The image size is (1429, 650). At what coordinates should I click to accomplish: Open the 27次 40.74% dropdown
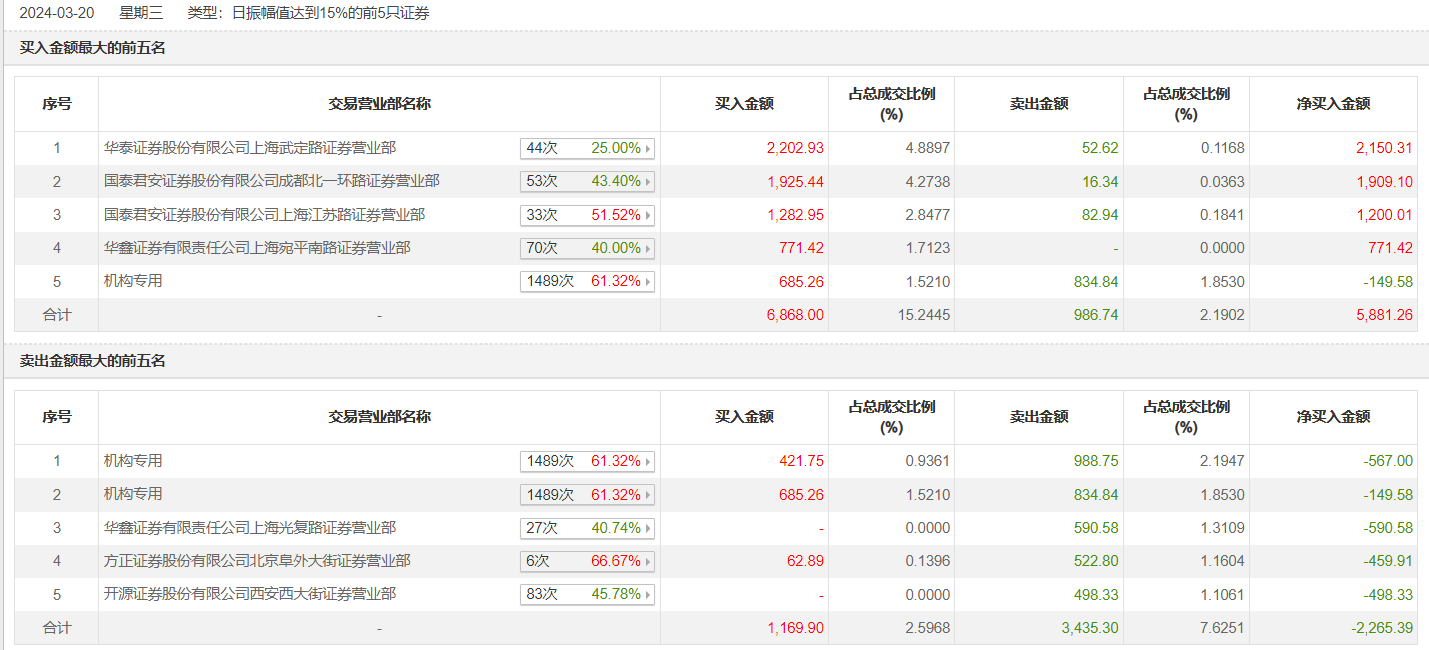[648, 528]
